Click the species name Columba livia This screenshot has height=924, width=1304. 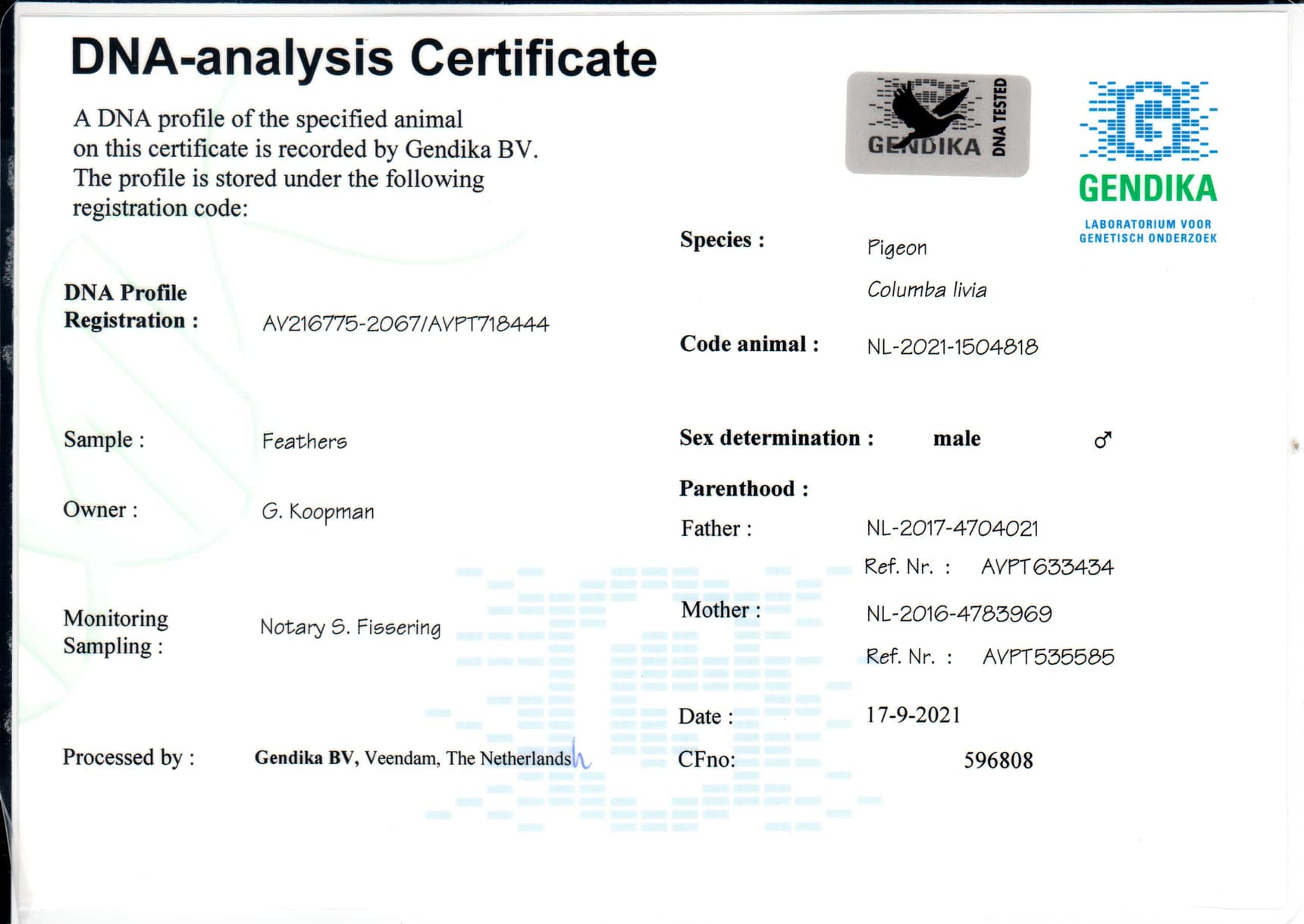[x=926, y=290]
